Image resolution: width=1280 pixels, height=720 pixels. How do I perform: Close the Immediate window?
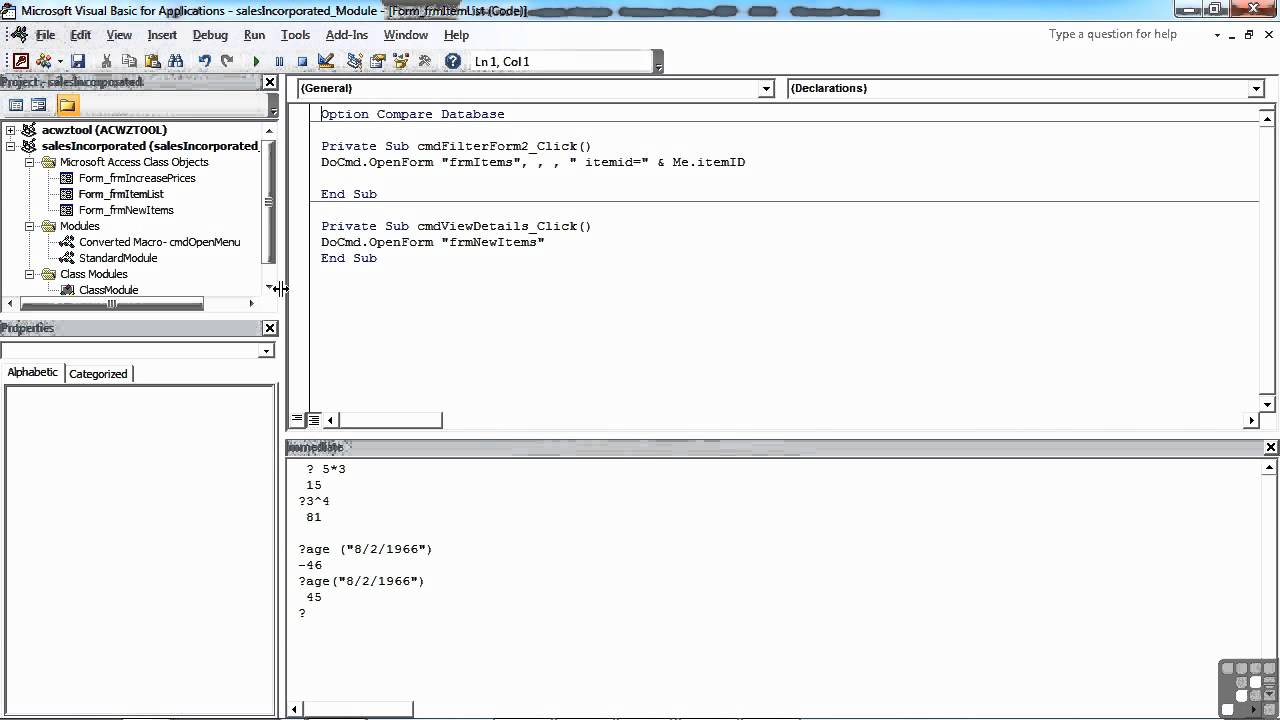[1271, 447]
